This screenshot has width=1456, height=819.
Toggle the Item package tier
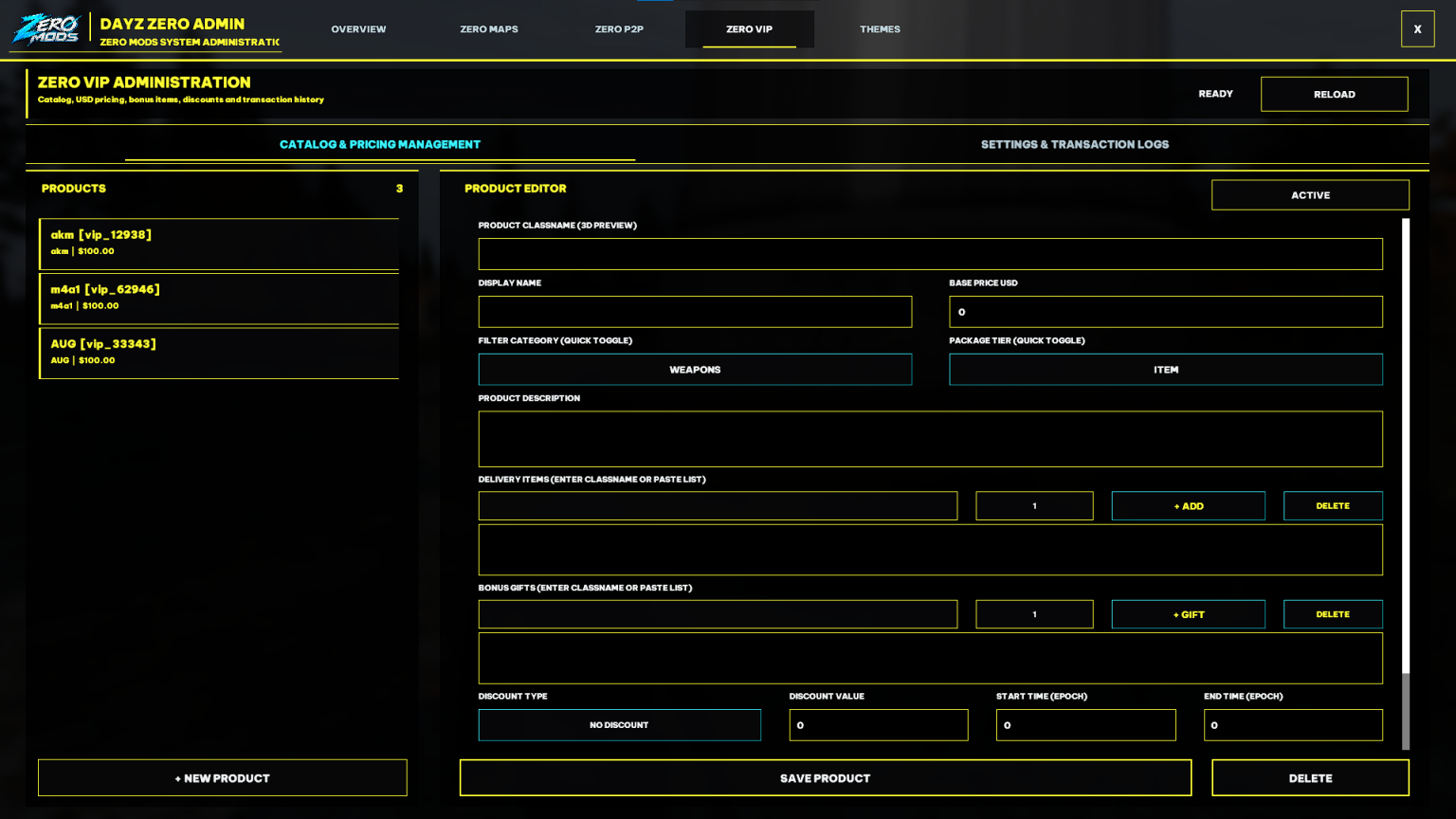(x=1166, y=370)
